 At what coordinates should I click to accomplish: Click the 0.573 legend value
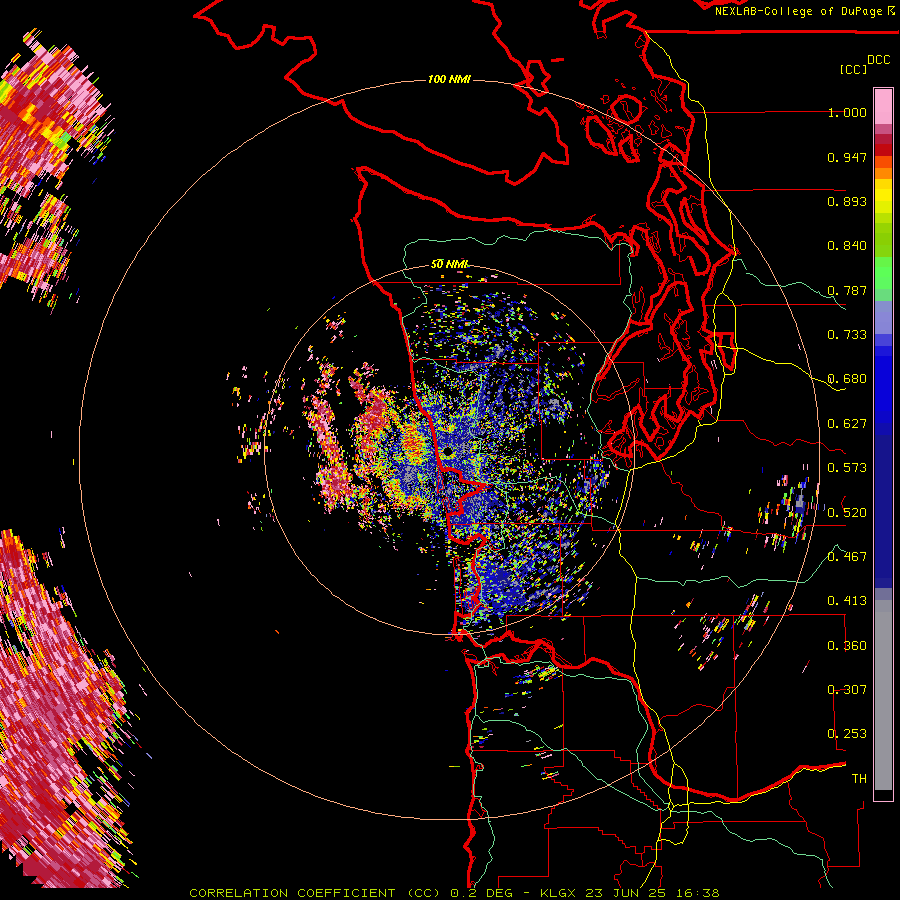click(x=847, y=468)
